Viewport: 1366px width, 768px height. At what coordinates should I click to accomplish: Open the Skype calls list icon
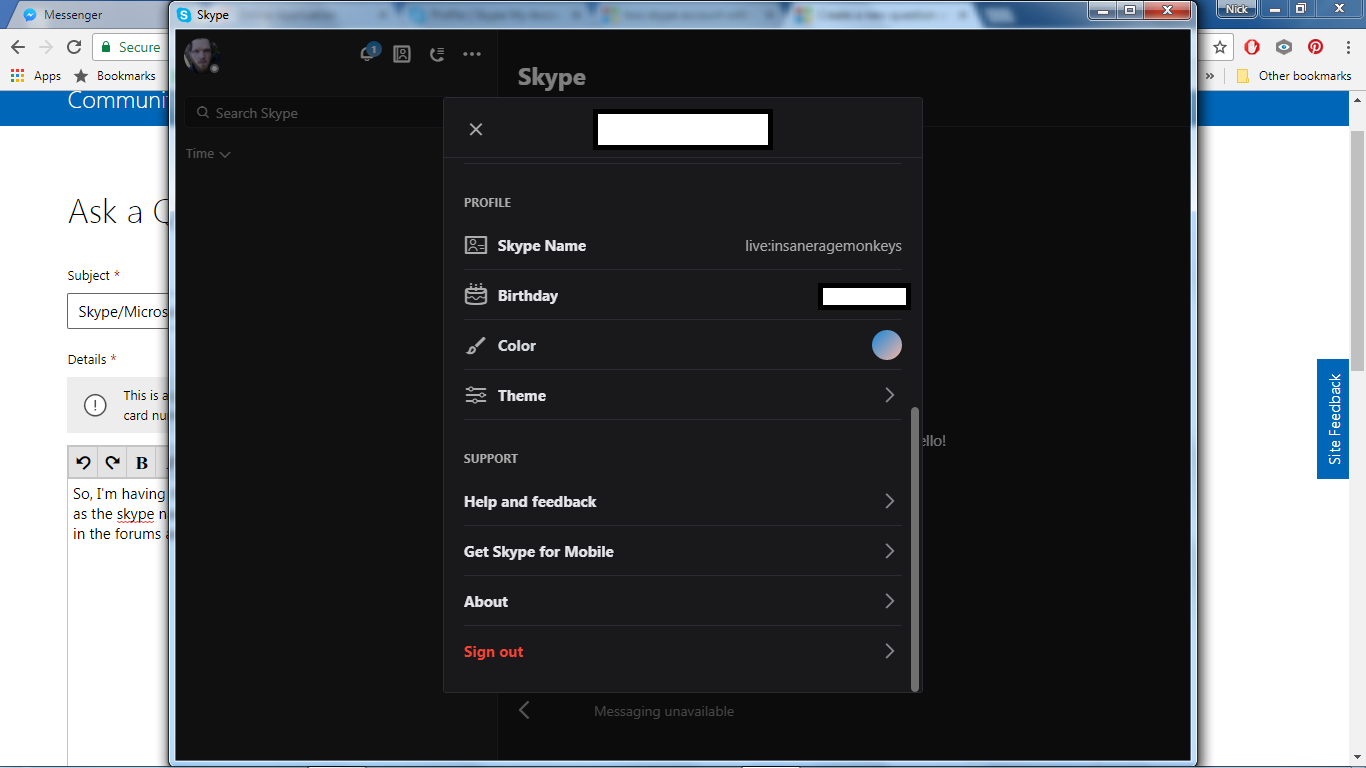coord(437,54)
